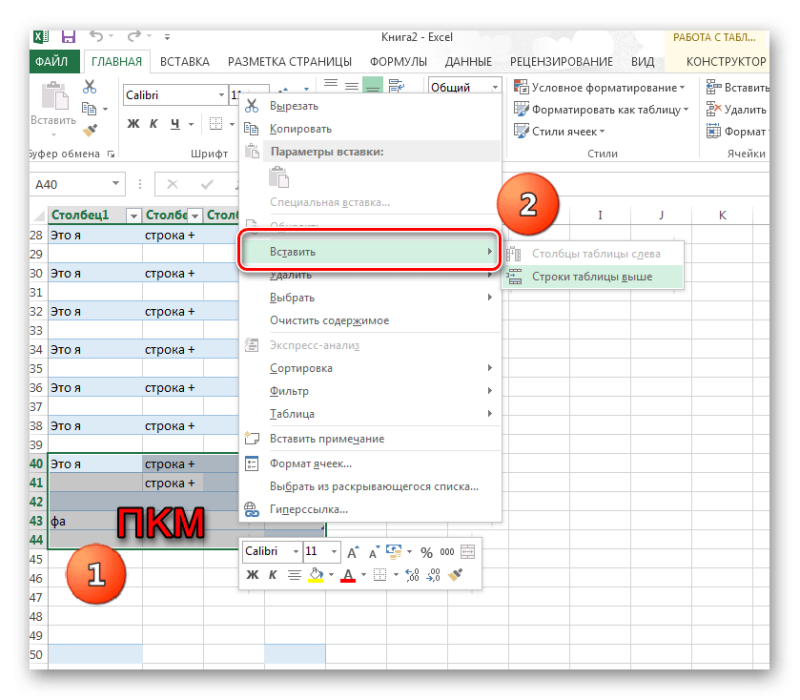Click the large Вставить paste button
The image size is (800, 700).
tap(53, 109)
